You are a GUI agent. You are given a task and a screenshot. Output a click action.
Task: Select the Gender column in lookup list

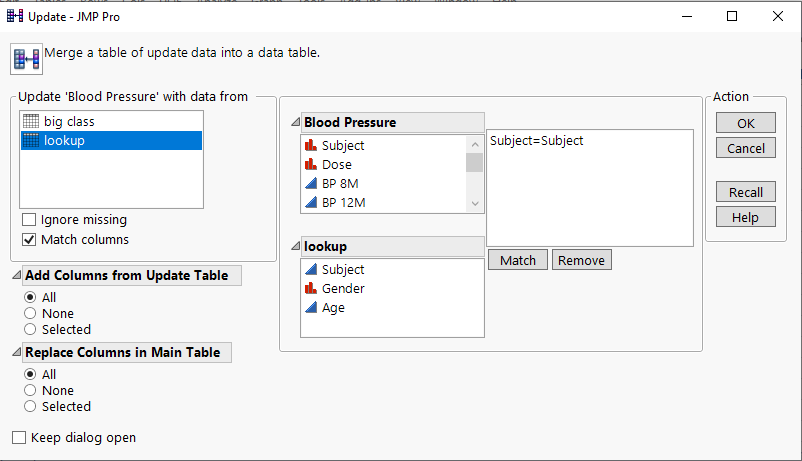(x=343, y=289)
